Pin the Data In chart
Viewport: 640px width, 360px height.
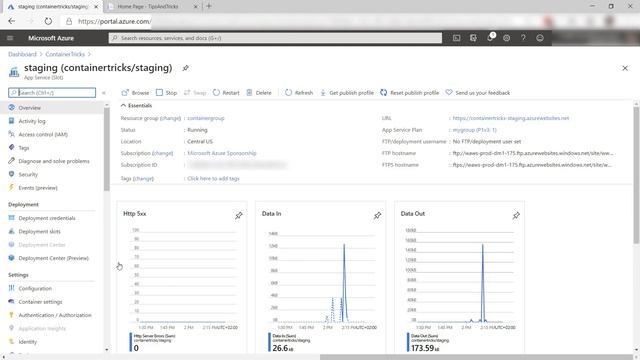(x=378, y=215)
